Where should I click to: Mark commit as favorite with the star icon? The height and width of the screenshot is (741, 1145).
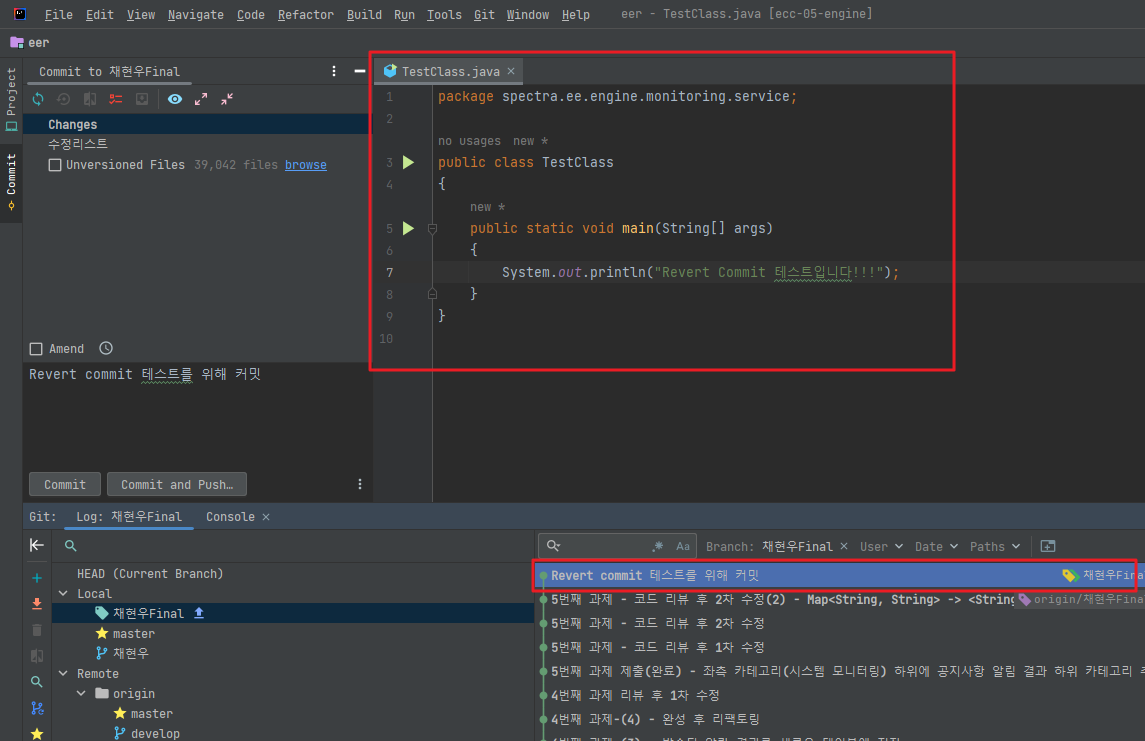coord(37,735)
